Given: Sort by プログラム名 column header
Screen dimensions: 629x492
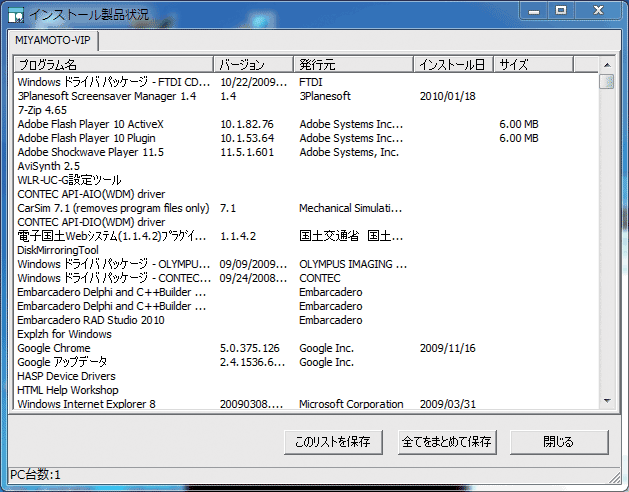Looking at the screenshot, I should pos(114,64).
